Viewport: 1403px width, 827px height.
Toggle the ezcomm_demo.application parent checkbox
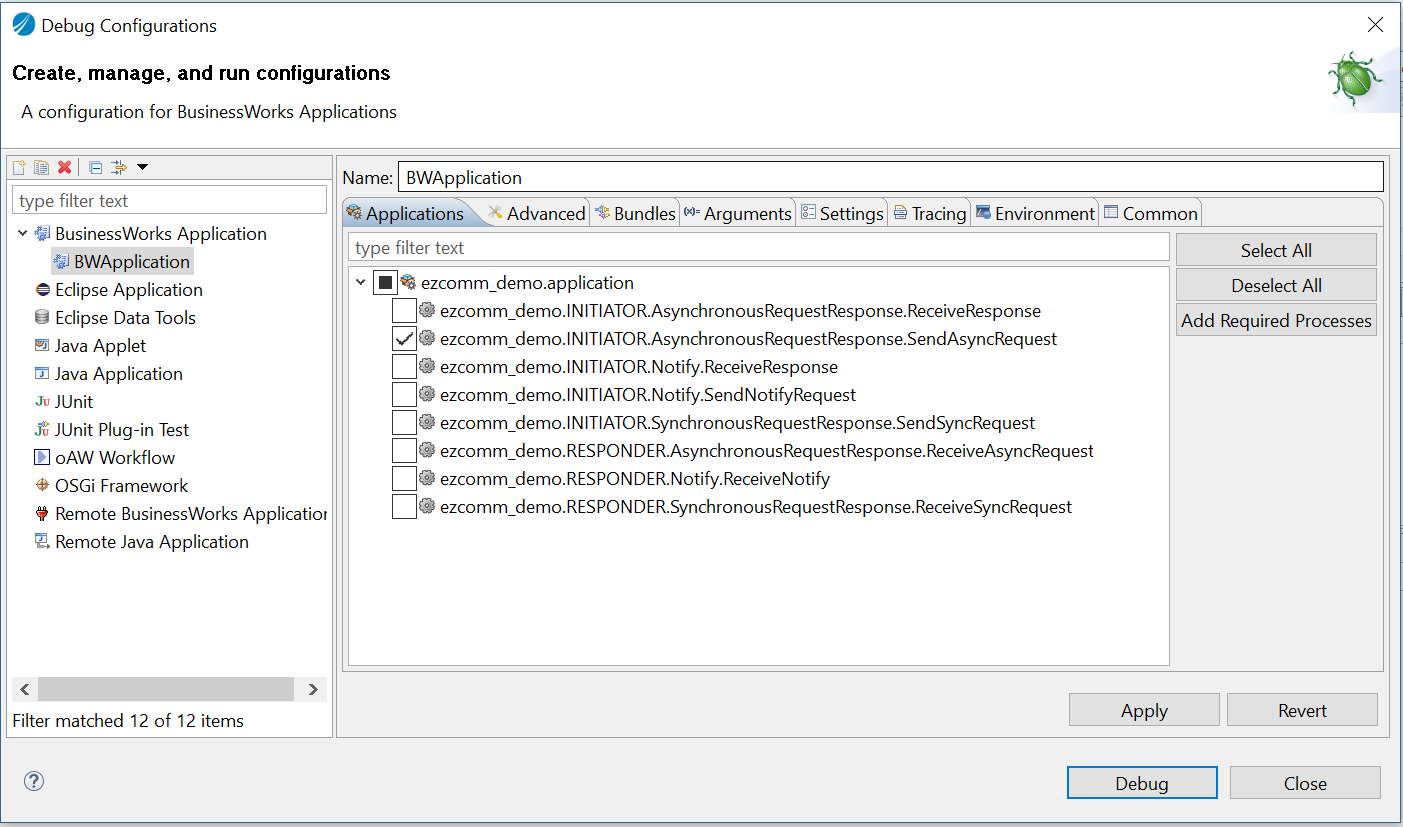click(x=385, y=283)
